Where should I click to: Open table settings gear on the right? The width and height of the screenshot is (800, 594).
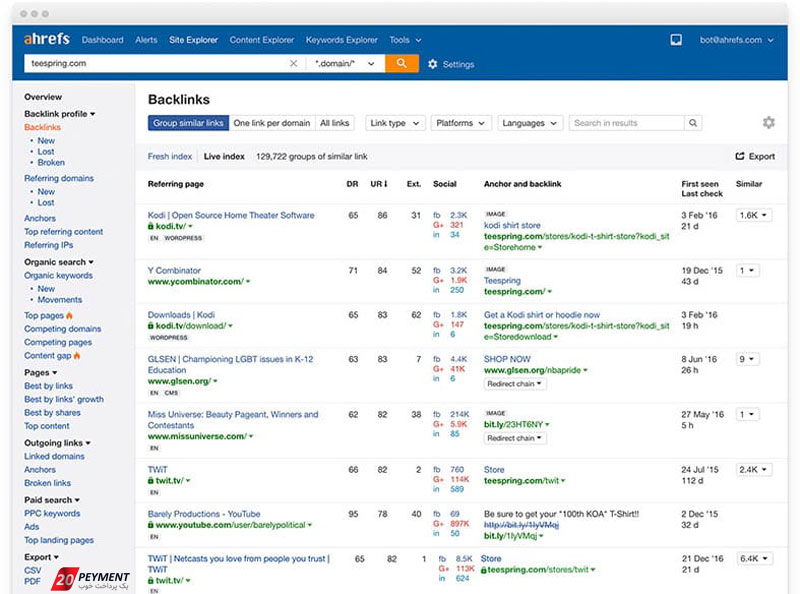[768, 122]
